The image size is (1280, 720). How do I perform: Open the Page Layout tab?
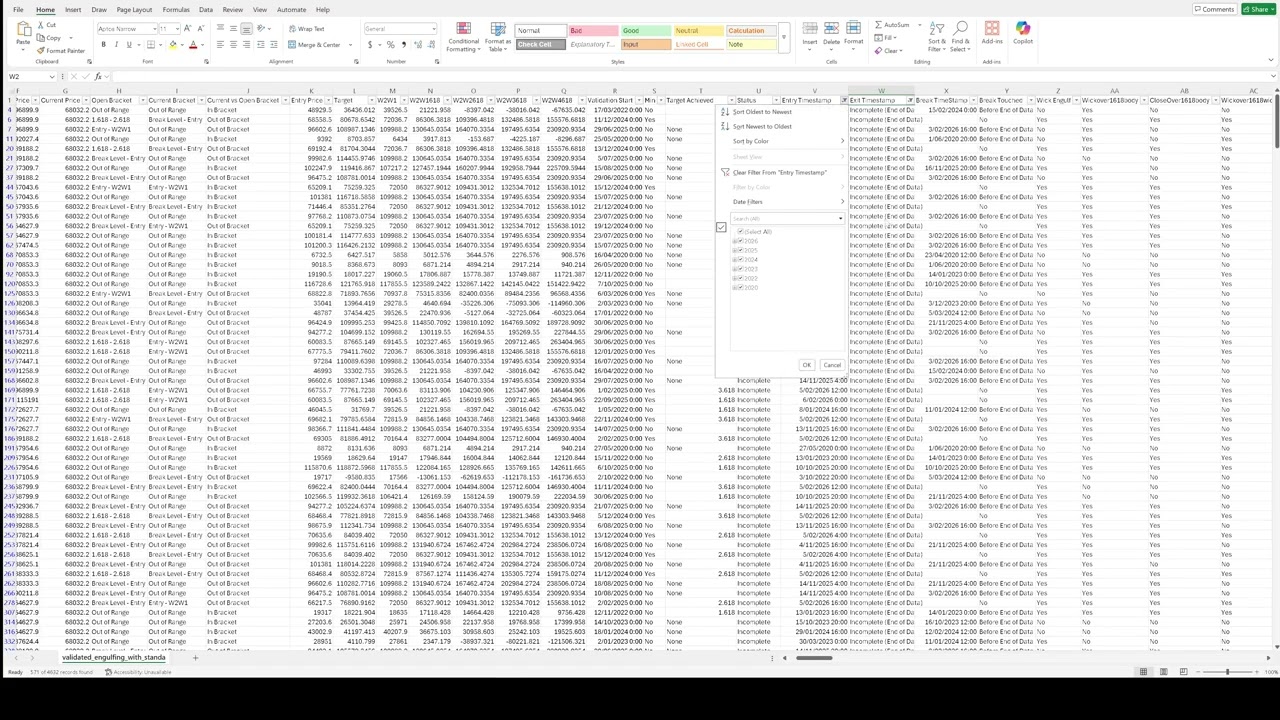pyautogui.click(x=134, y=10)
